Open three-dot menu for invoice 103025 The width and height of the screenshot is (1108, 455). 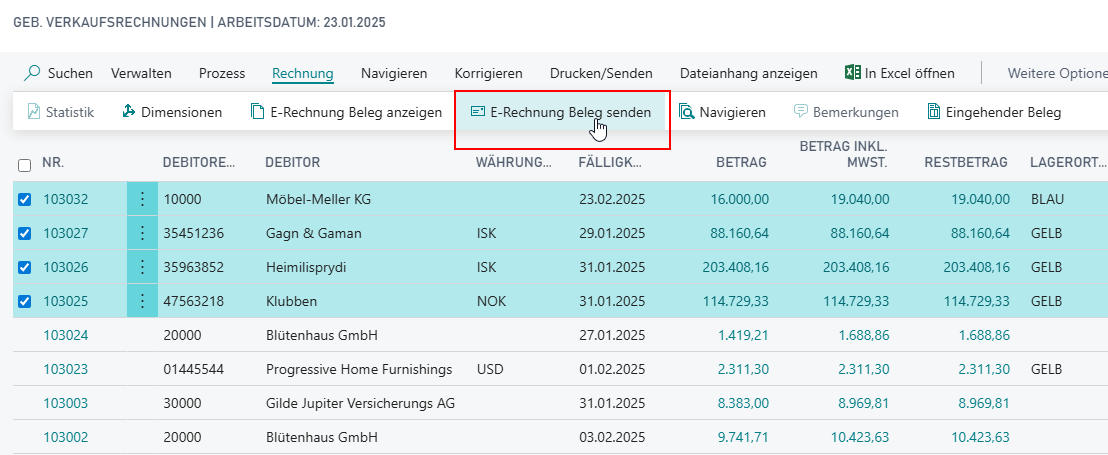142,301
